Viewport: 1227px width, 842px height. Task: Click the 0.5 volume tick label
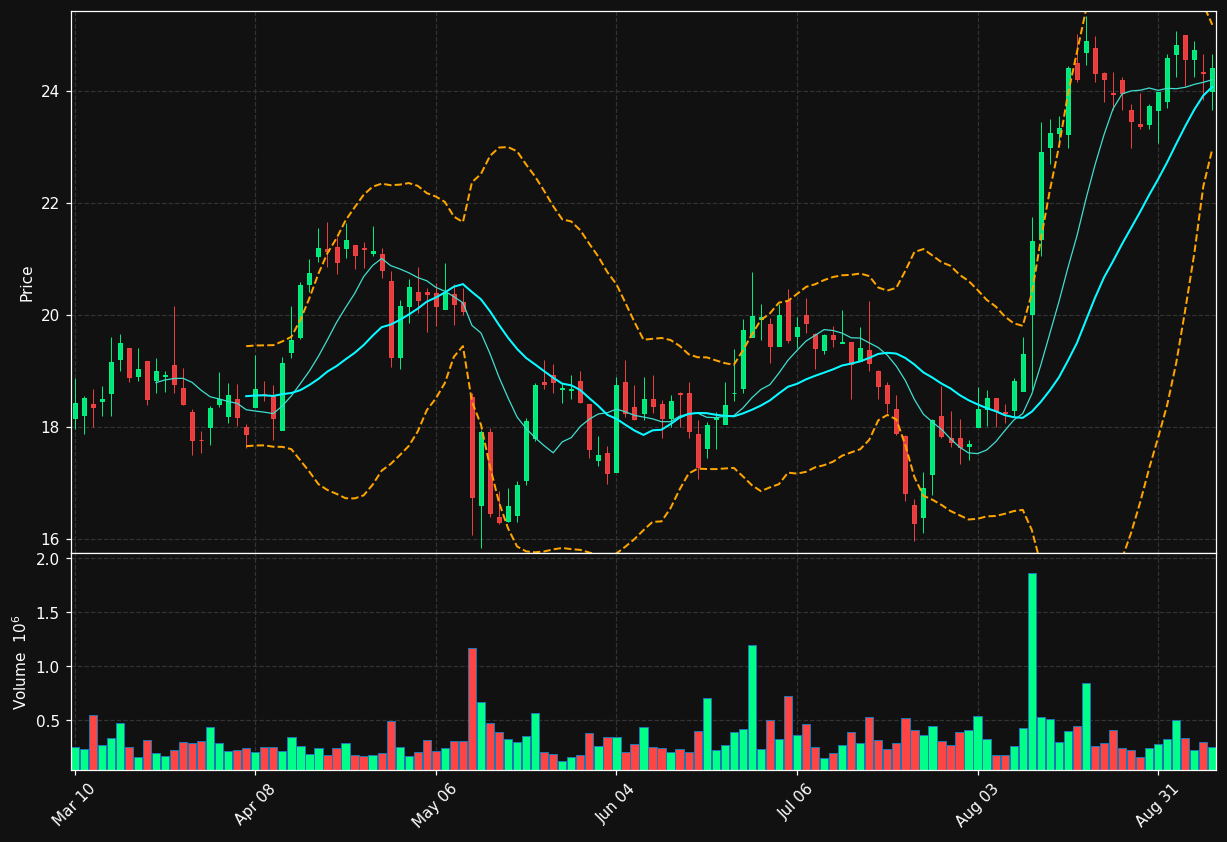[x=48, y=721]
